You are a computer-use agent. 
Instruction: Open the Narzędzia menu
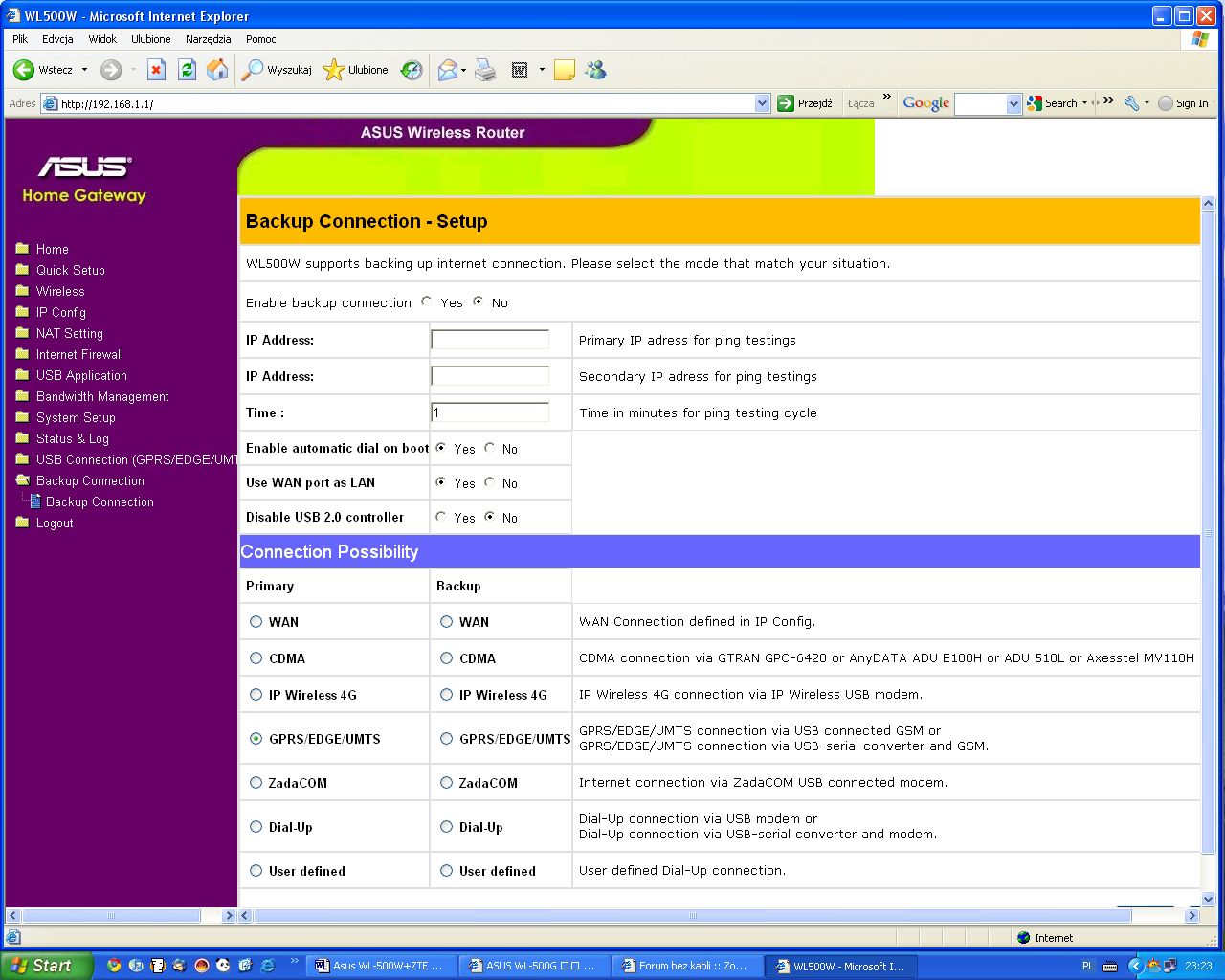[209, 39]
